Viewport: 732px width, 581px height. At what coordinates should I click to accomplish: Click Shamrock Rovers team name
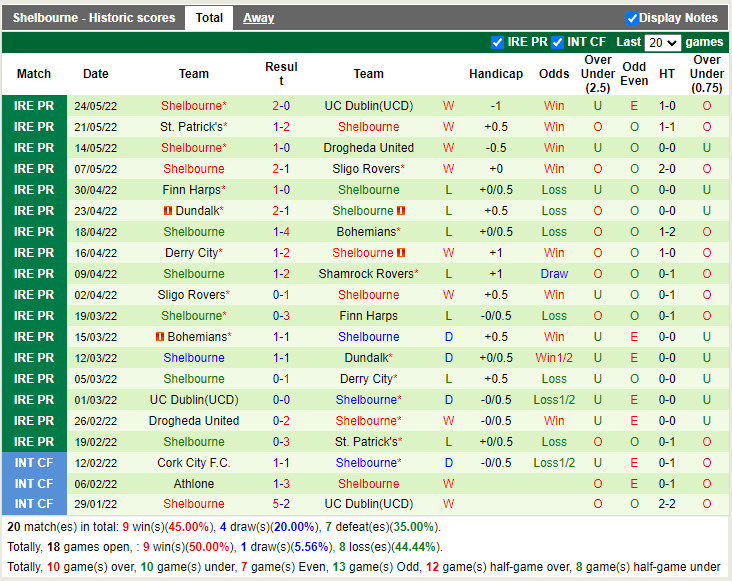click(x=368, y=274)
